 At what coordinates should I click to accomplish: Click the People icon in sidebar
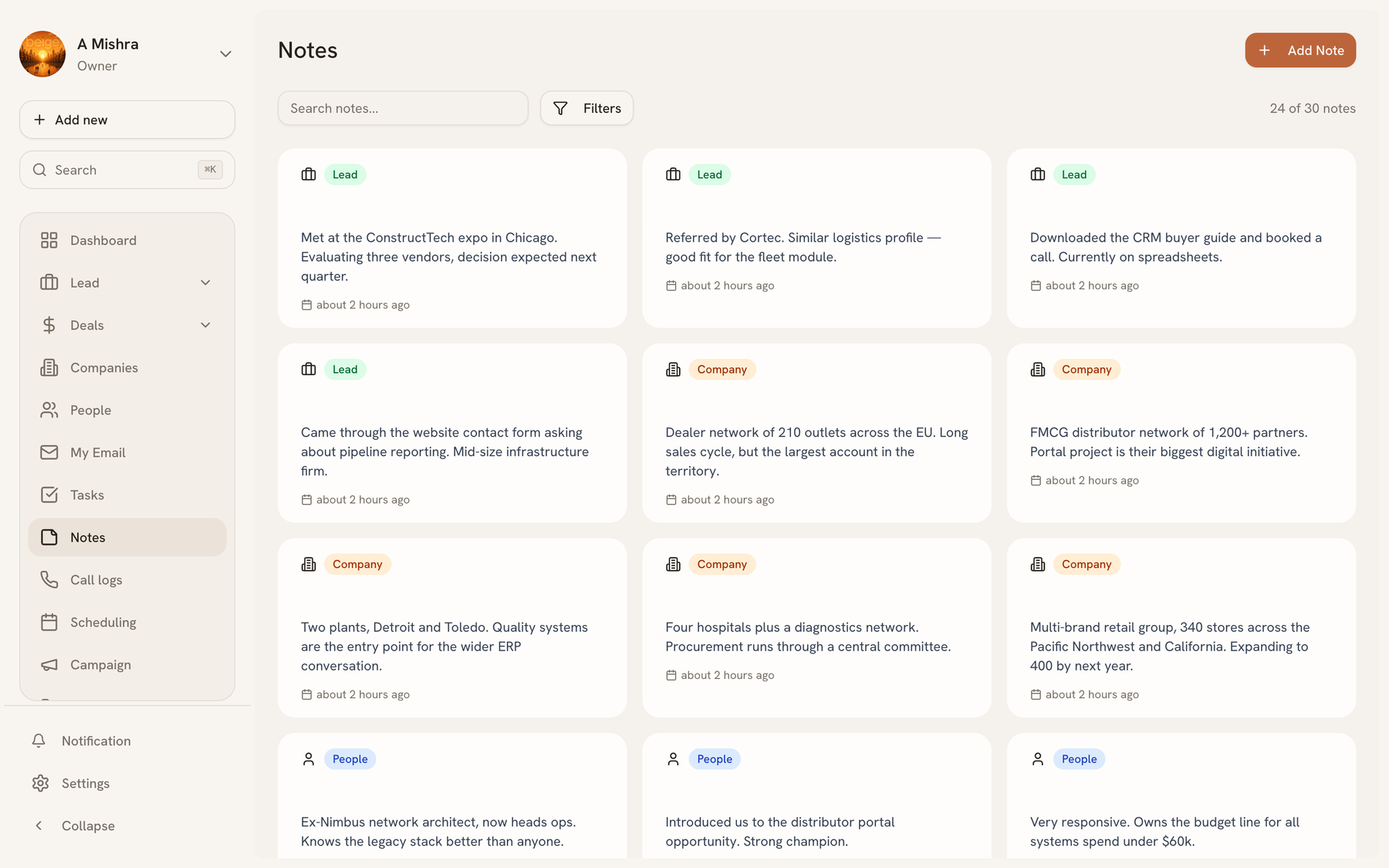point(49,410)
